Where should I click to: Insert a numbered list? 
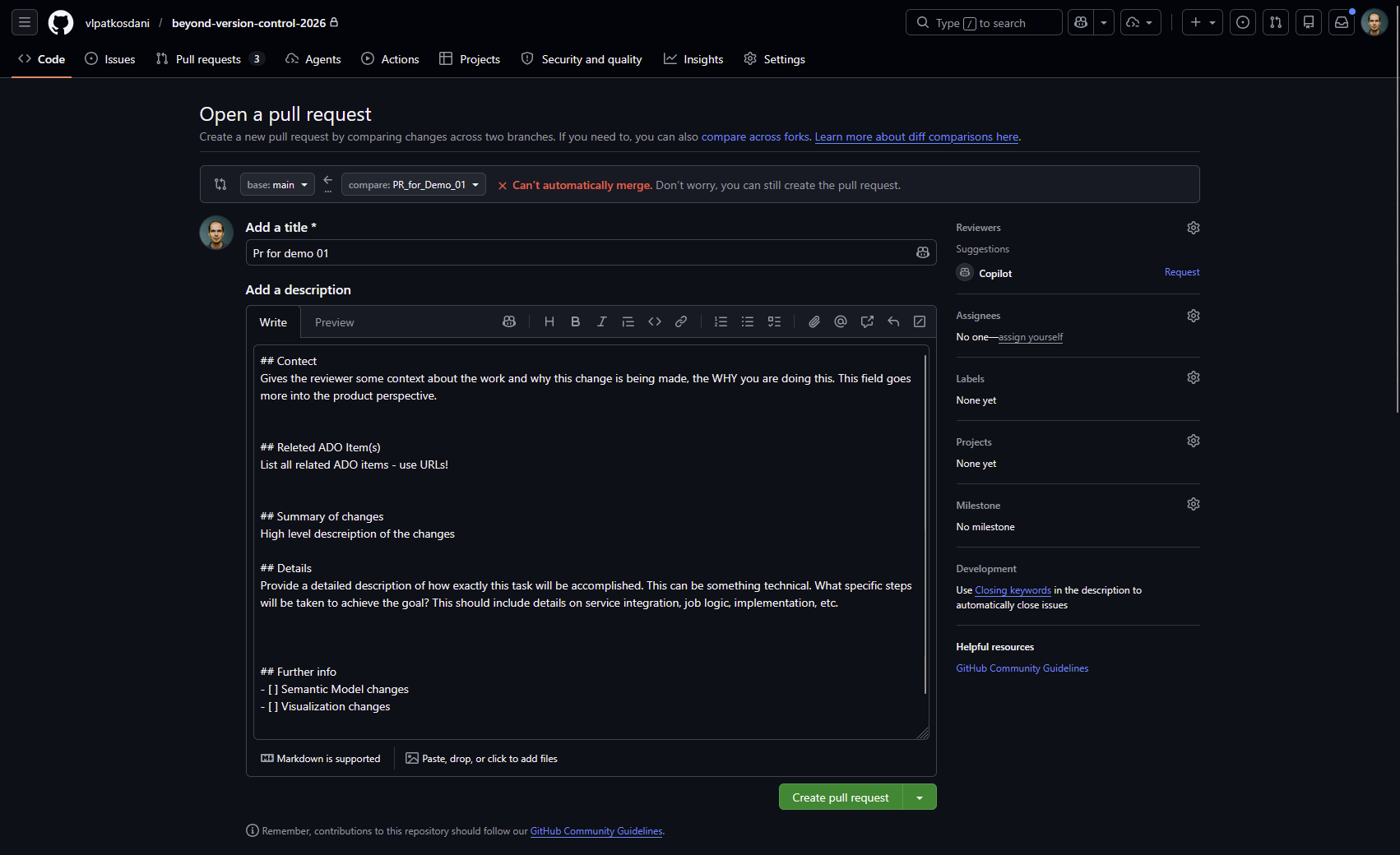[x=721, y=322]
